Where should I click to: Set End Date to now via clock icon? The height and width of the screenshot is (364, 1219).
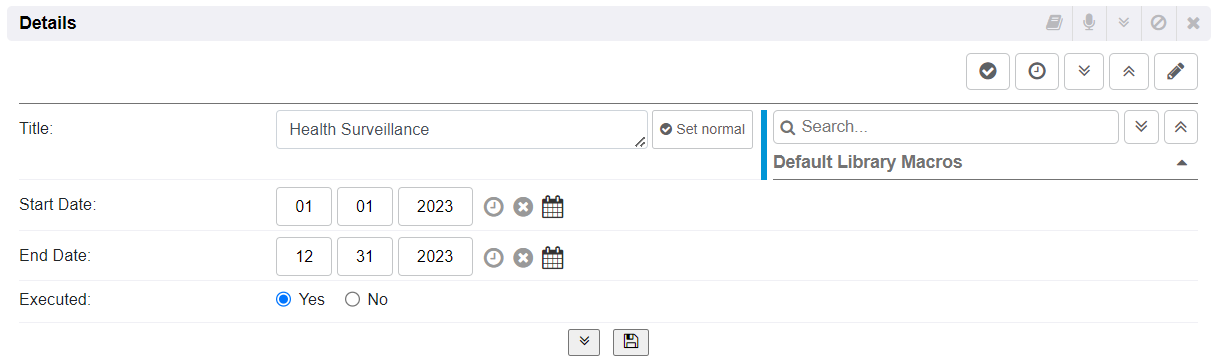(x=493, y=258)
